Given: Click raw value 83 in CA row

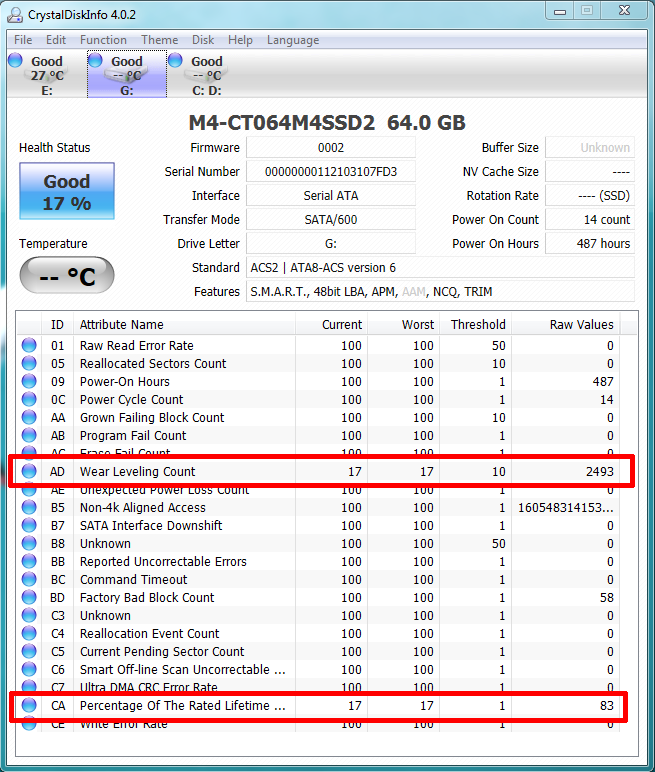Looking at the screenshot, I should 607,706.
